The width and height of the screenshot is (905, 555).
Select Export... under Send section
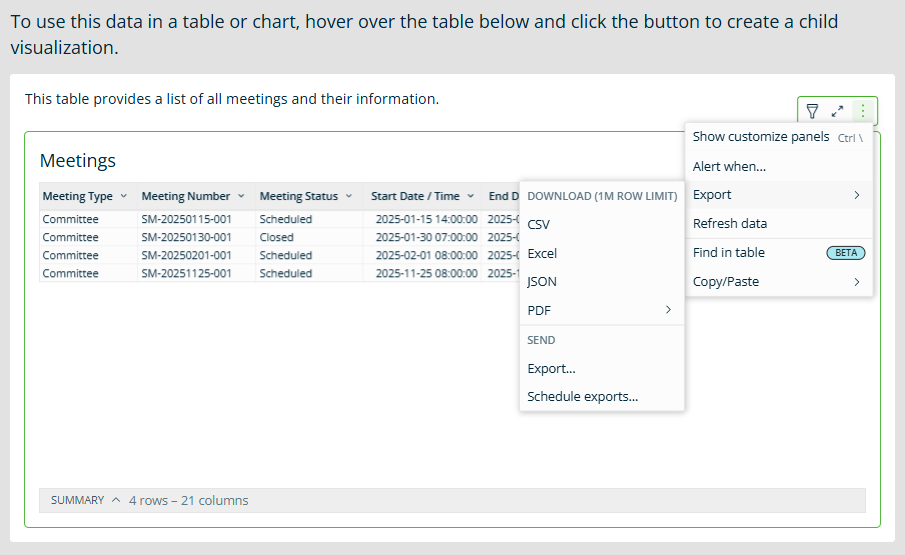[551, 369]
